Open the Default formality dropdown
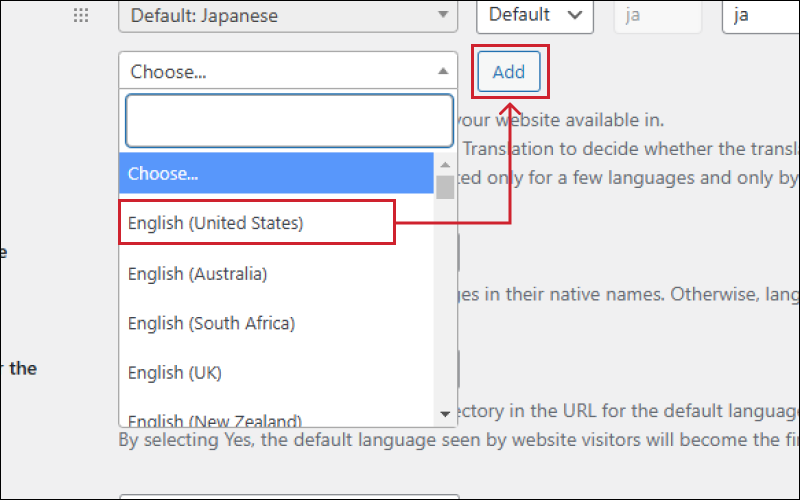The width and height of the screenshot is (800, 500). [534, 15]
